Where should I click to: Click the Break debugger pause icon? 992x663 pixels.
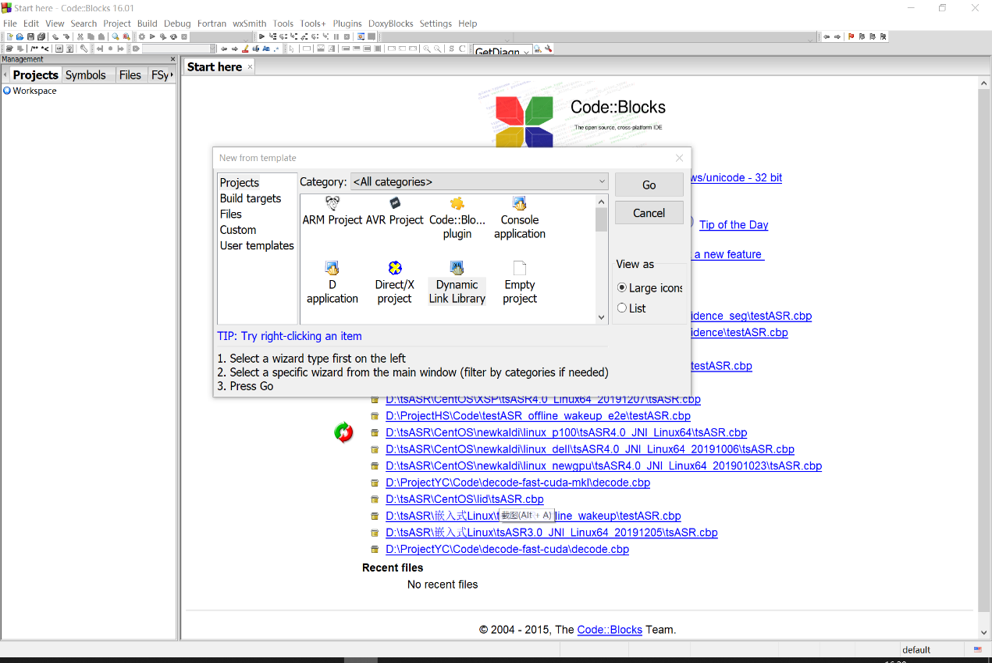tap(336, 37)
